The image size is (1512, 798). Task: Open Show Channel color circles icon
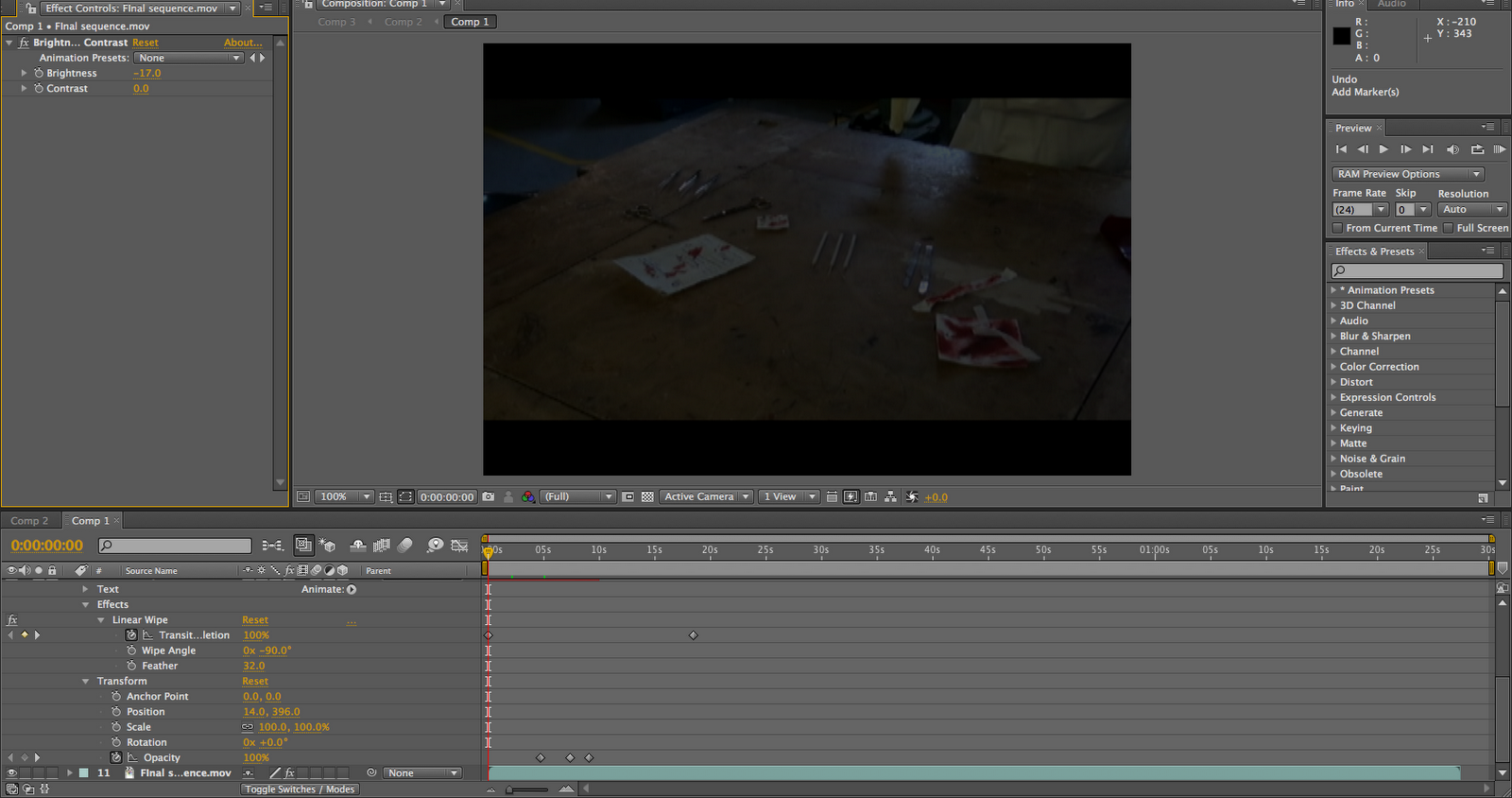point(528,496)
